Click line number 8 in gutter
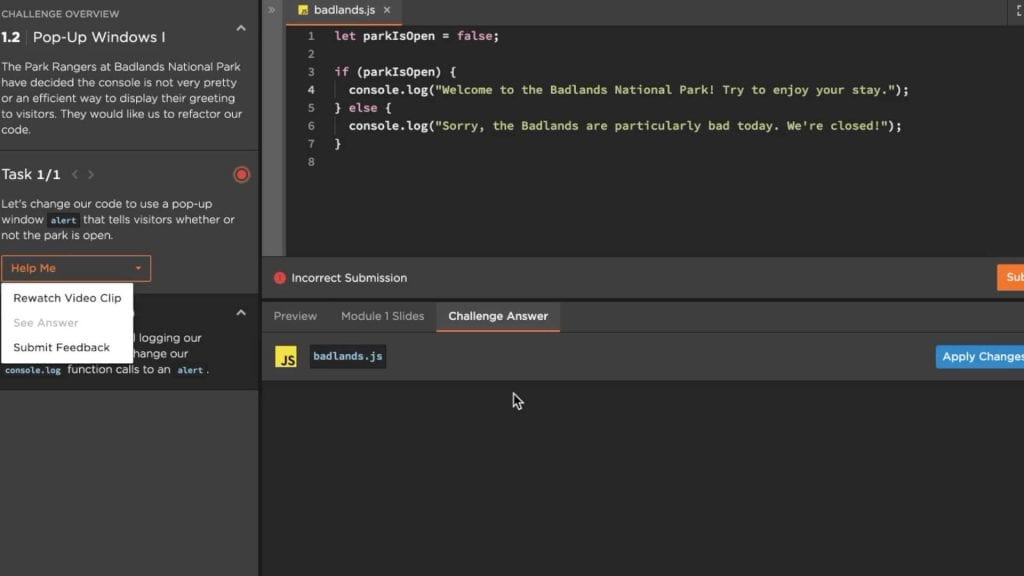The height and width of the screenshot is (576, 1024). pyautogui.click(x=312, y=162)
